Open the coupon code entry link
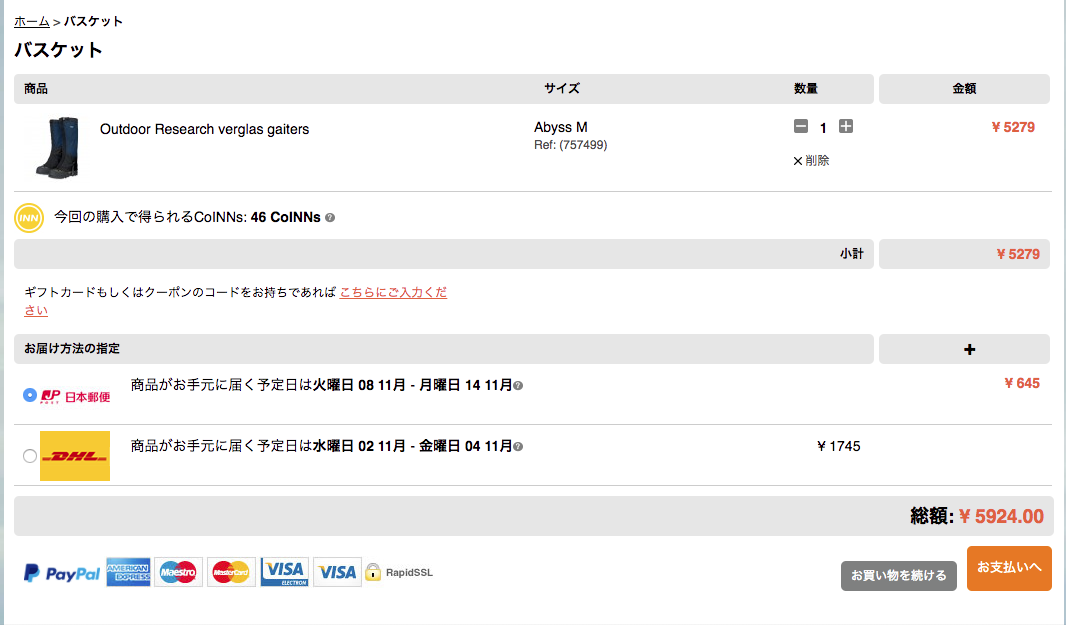The image size is (1066, 625). pyautogui.click(x=393, y=292)
